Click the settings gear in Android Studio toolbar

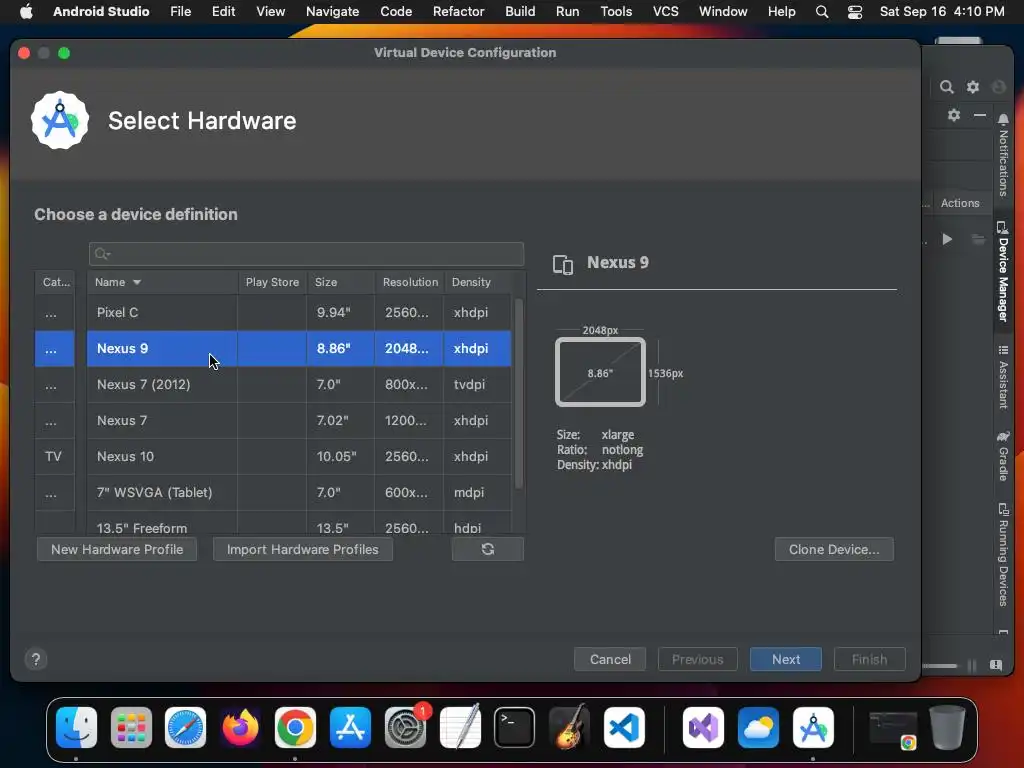[x=972, y=87]
